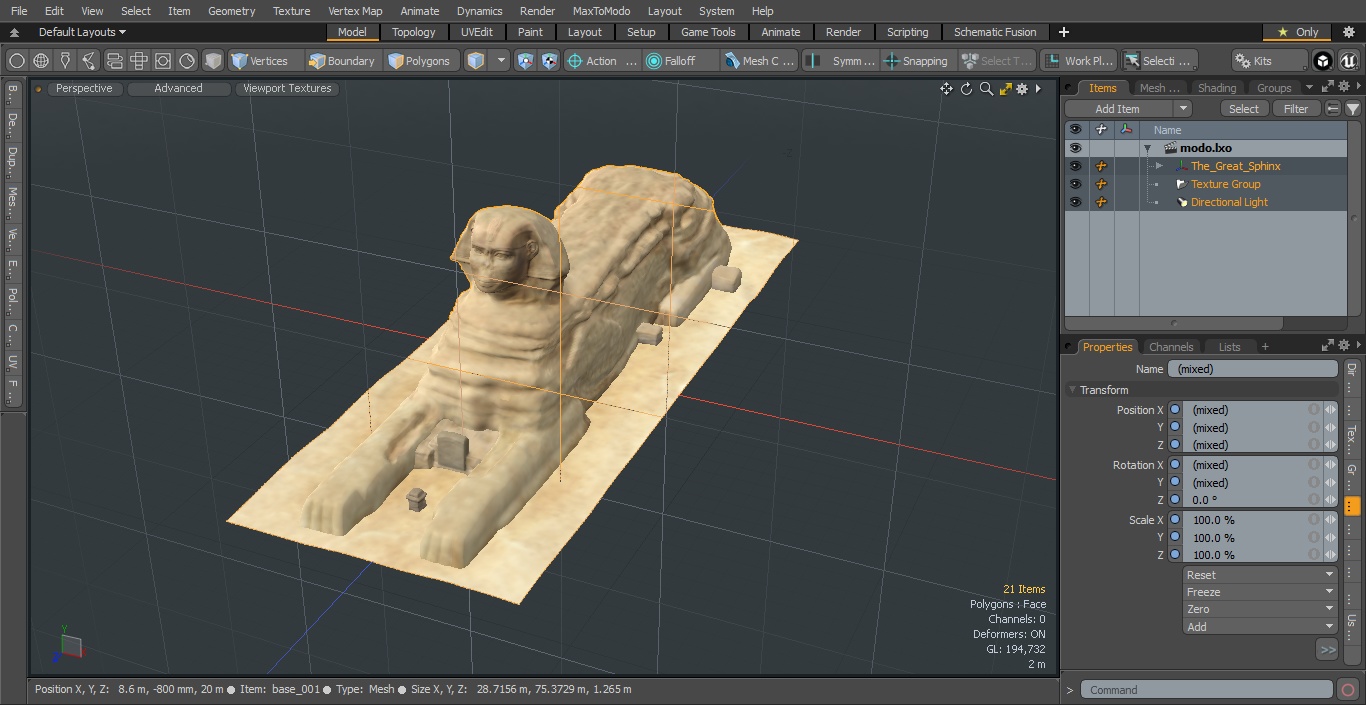
Task: Open the Reset dropdown
Action: [1260, 575]
